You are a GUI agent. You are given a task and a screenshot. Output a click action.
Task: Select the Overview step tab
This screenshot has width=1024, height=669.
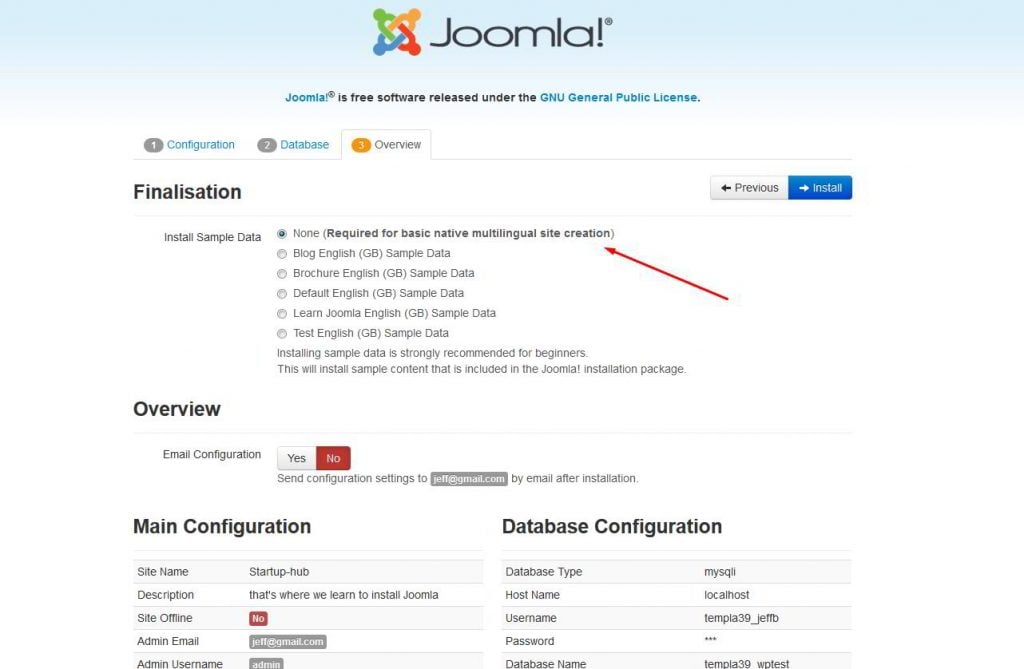click(x=397, y=145)
